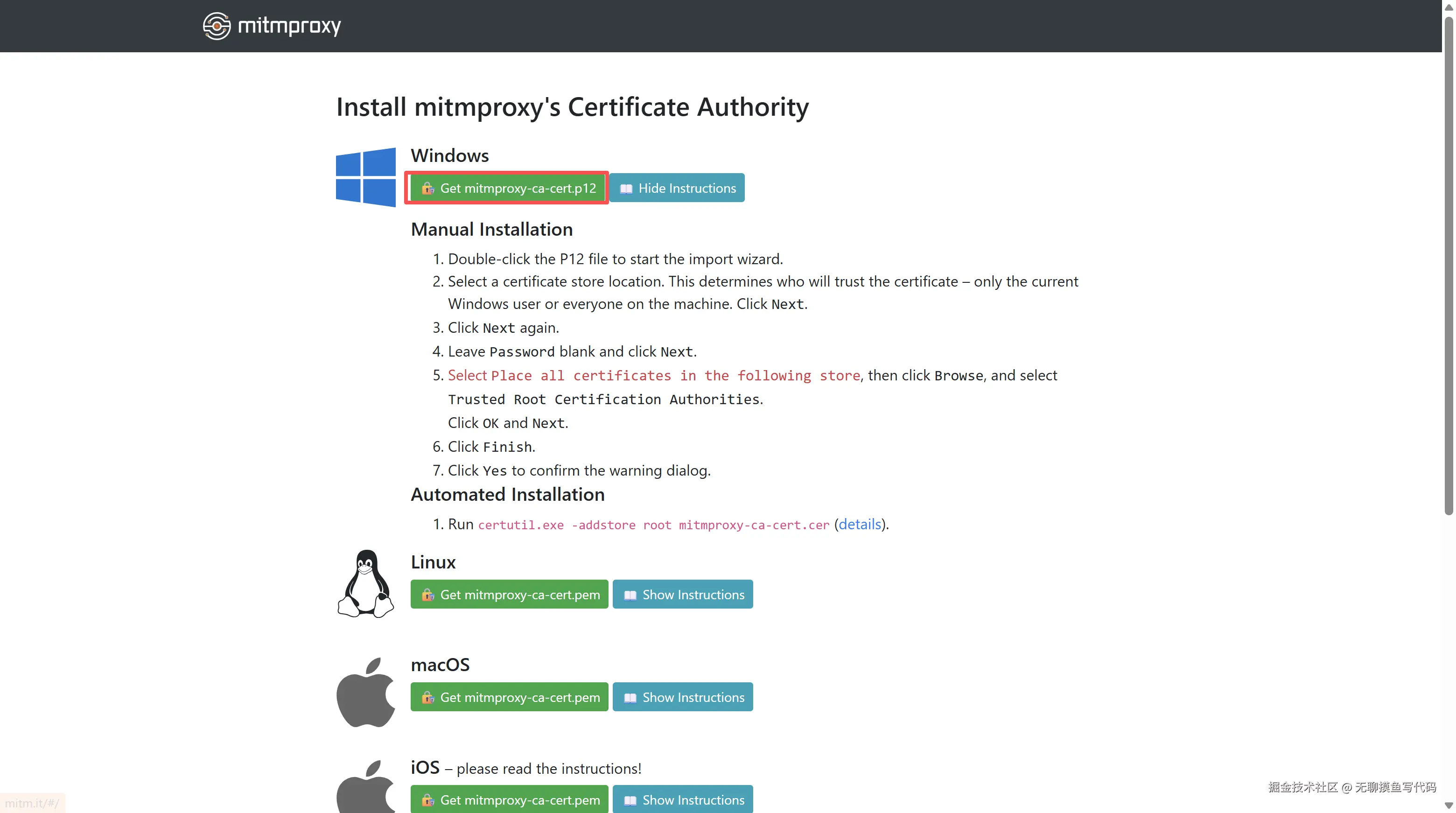Show Instructions for iOS
Screen dimensions: 1456x813
(x=682, y=799)
